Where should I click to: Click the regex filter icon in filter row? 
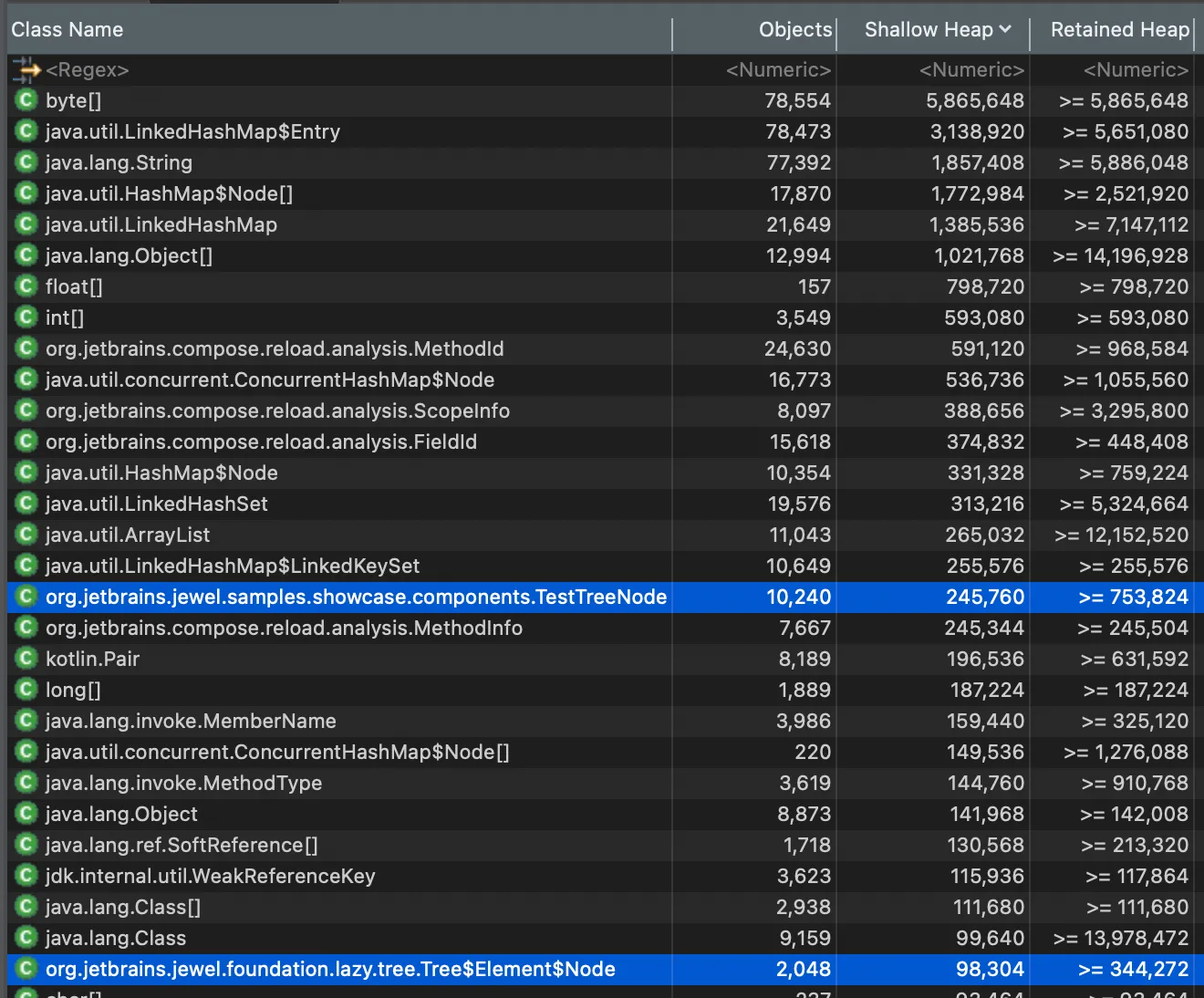click(x=26, y=69)
